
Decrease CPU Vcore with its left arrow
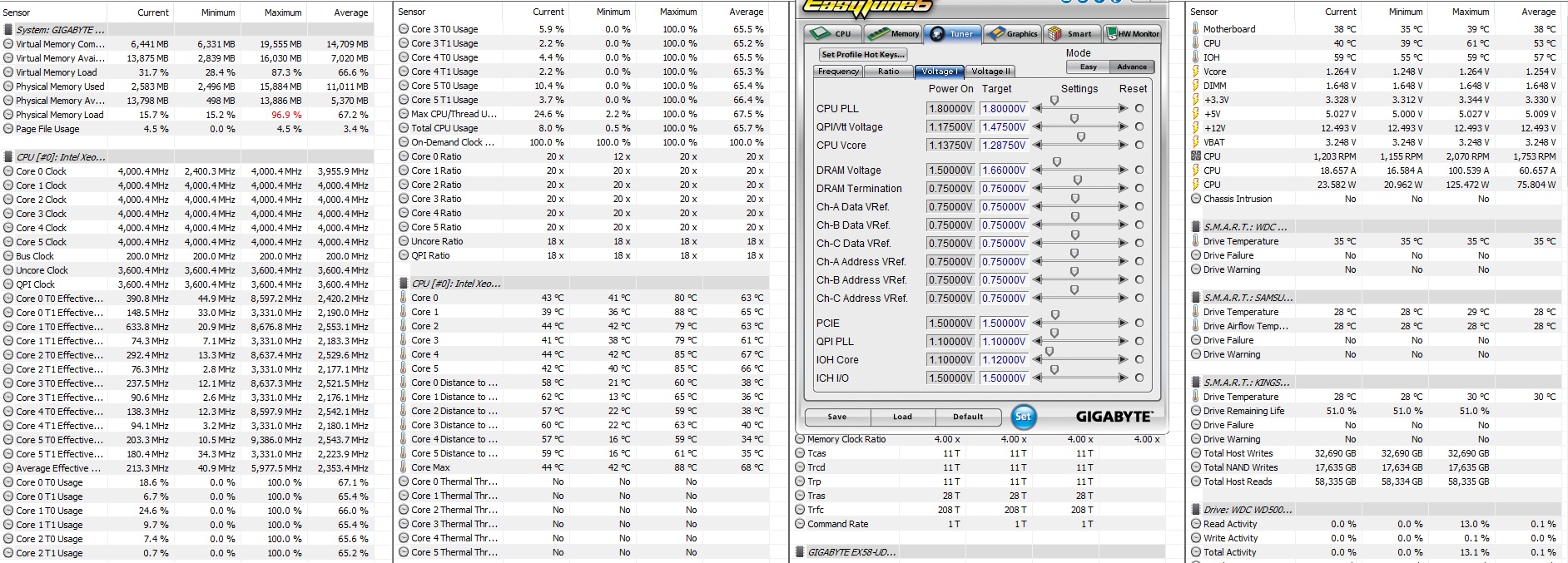pos(1038,145)
